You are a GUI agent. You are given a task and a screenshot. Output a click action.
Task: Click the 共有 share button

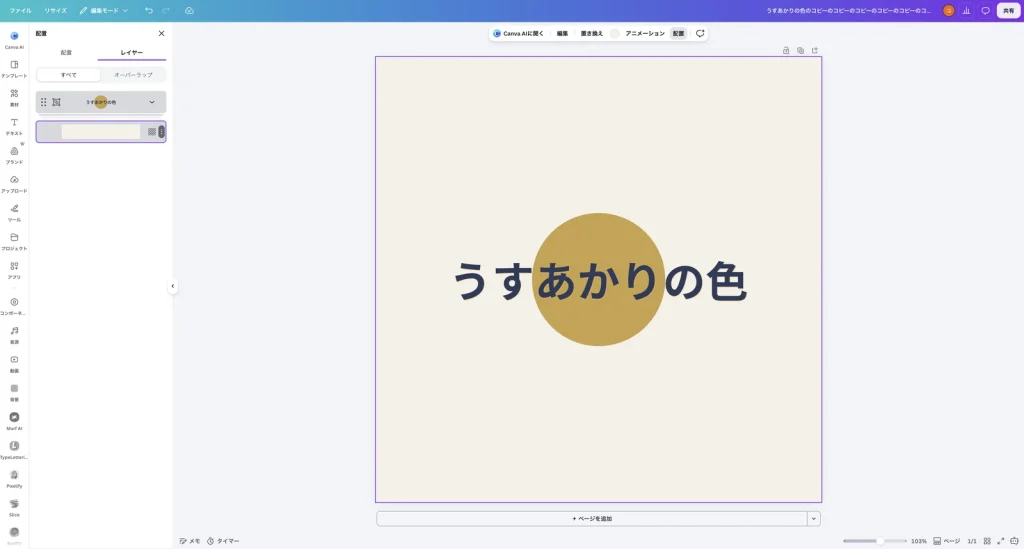coord(1008,10)
